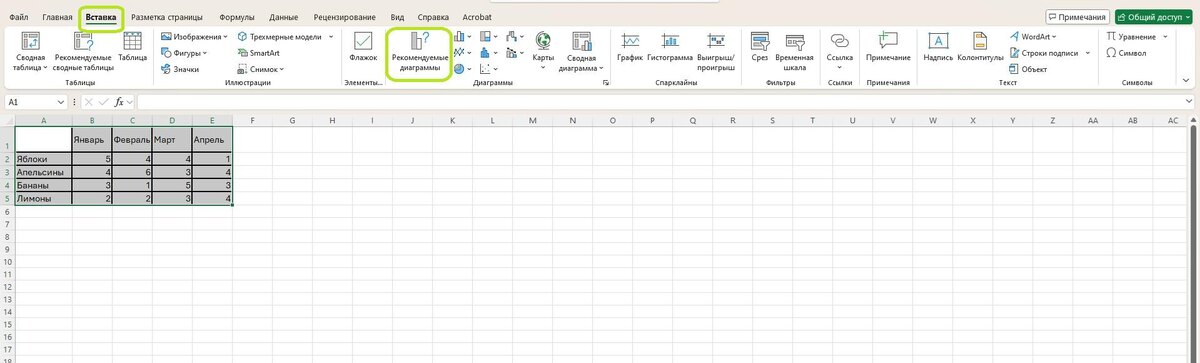Image resolution: width=1200 pixels, height=363 pixels.
Task: Switch to the Вид tab
Action: 397,17
